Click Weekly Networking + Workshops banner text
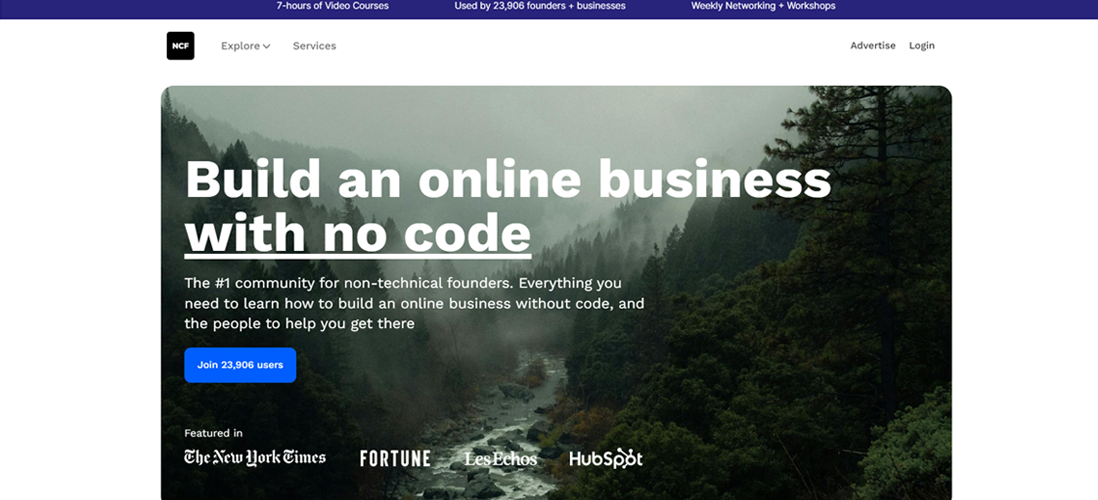The height and width of the screenshot is (500, 1098). tap(763, 6)
